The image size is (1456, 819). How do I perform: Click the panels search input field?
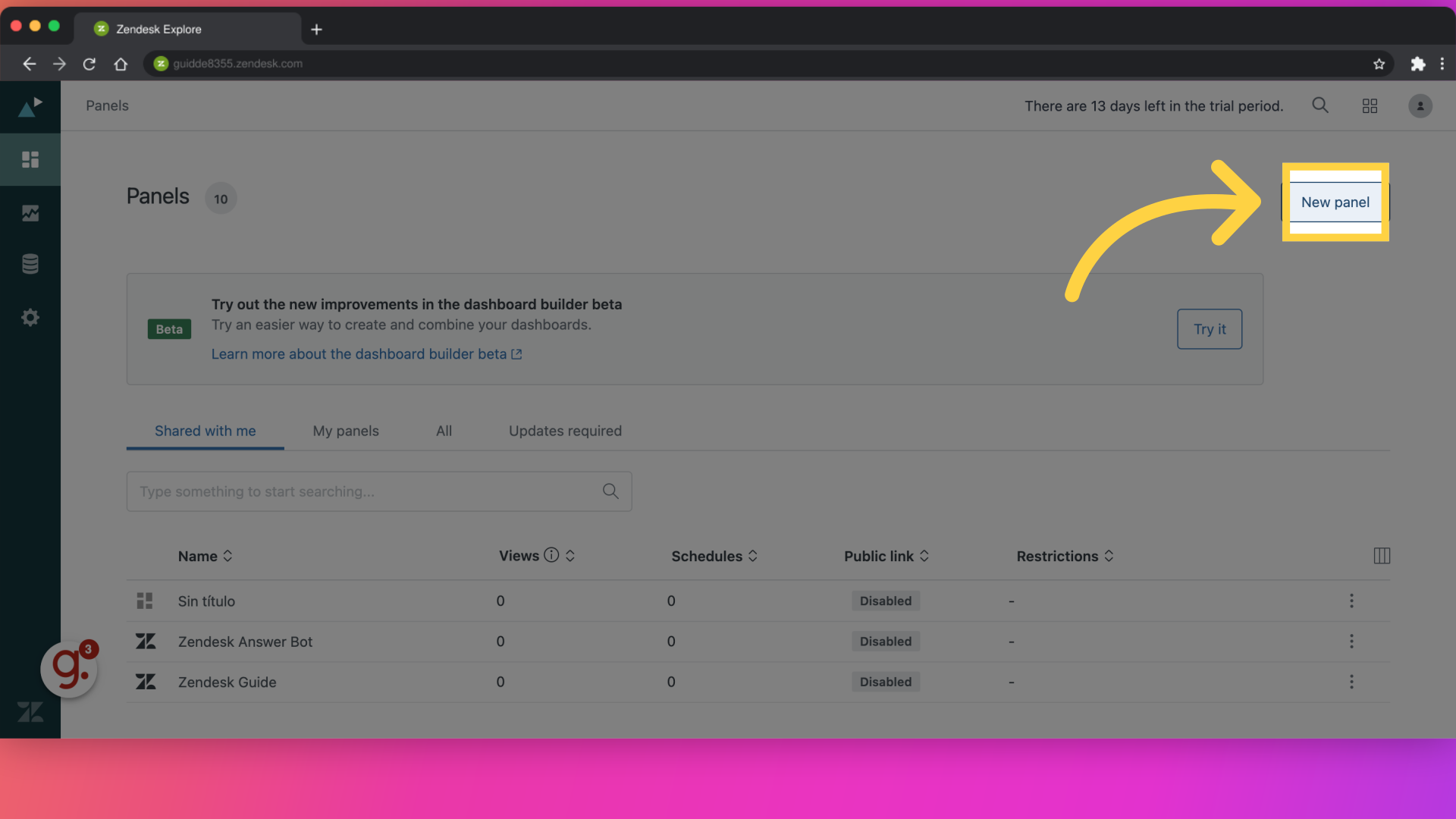[x=378, y=491]
